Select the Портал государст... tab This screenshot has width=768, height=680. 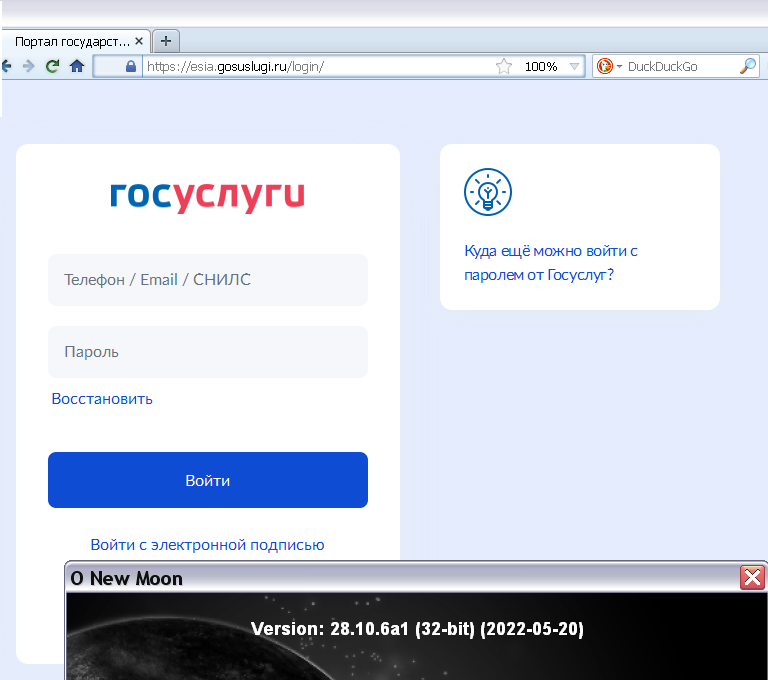click(x=72, y=42)
